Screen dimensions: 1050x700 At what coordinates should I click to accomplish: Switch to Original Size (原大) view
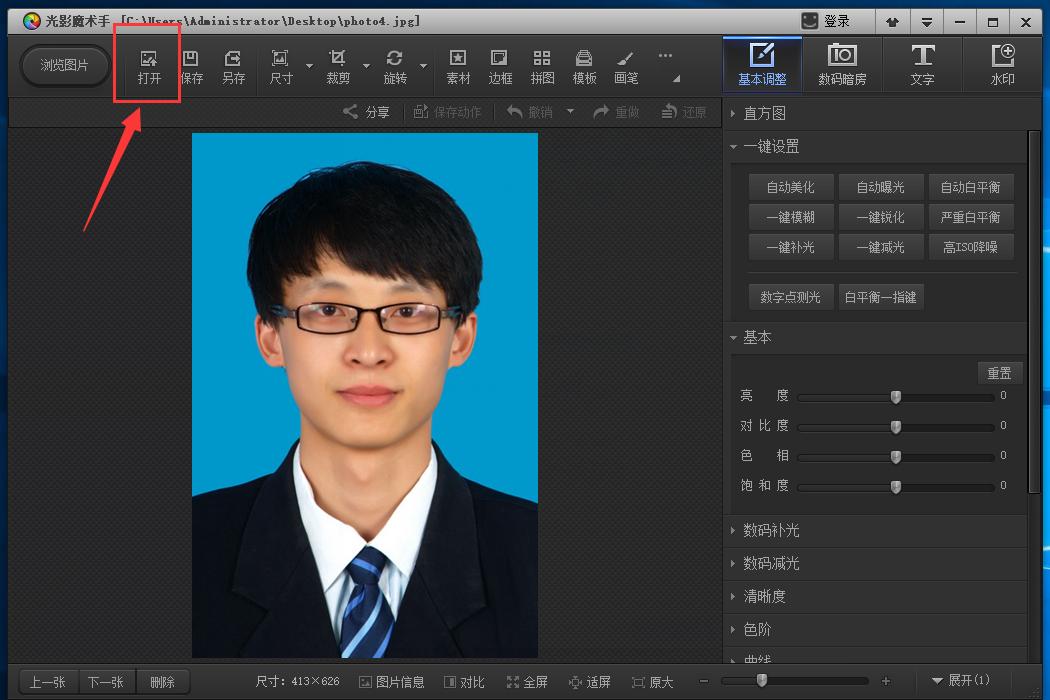click(x=652, y=682)
